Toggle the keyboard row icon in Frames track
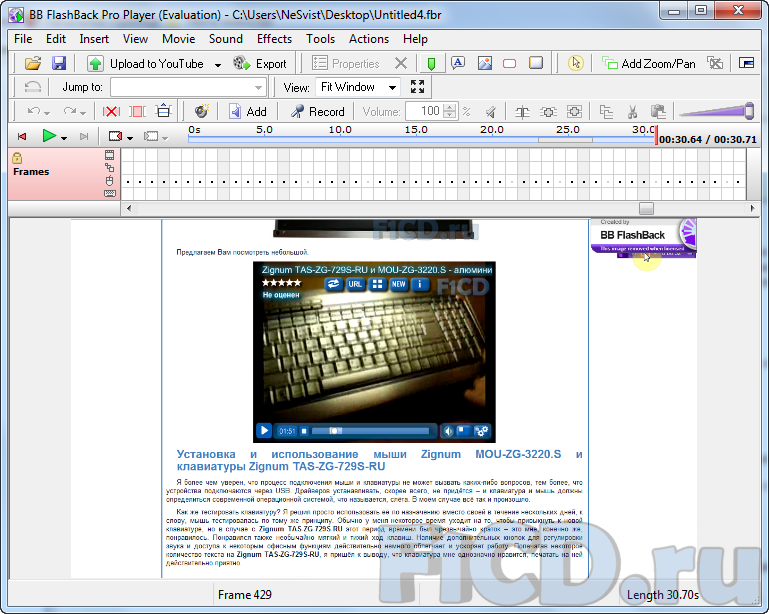Image resolution: width=769 pixels, height=614 pixels. click(110, 194)
